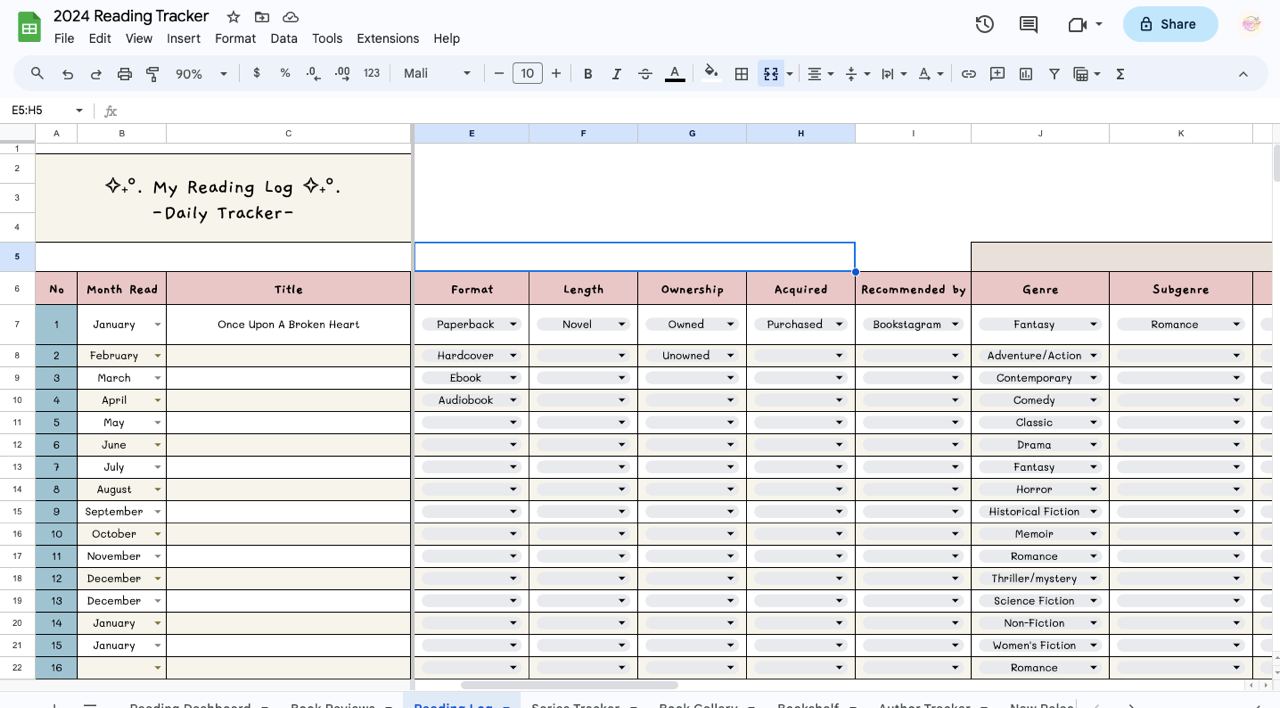1280x708 pixels.
Task: Format selection as currency
Action: coord(257,73)
